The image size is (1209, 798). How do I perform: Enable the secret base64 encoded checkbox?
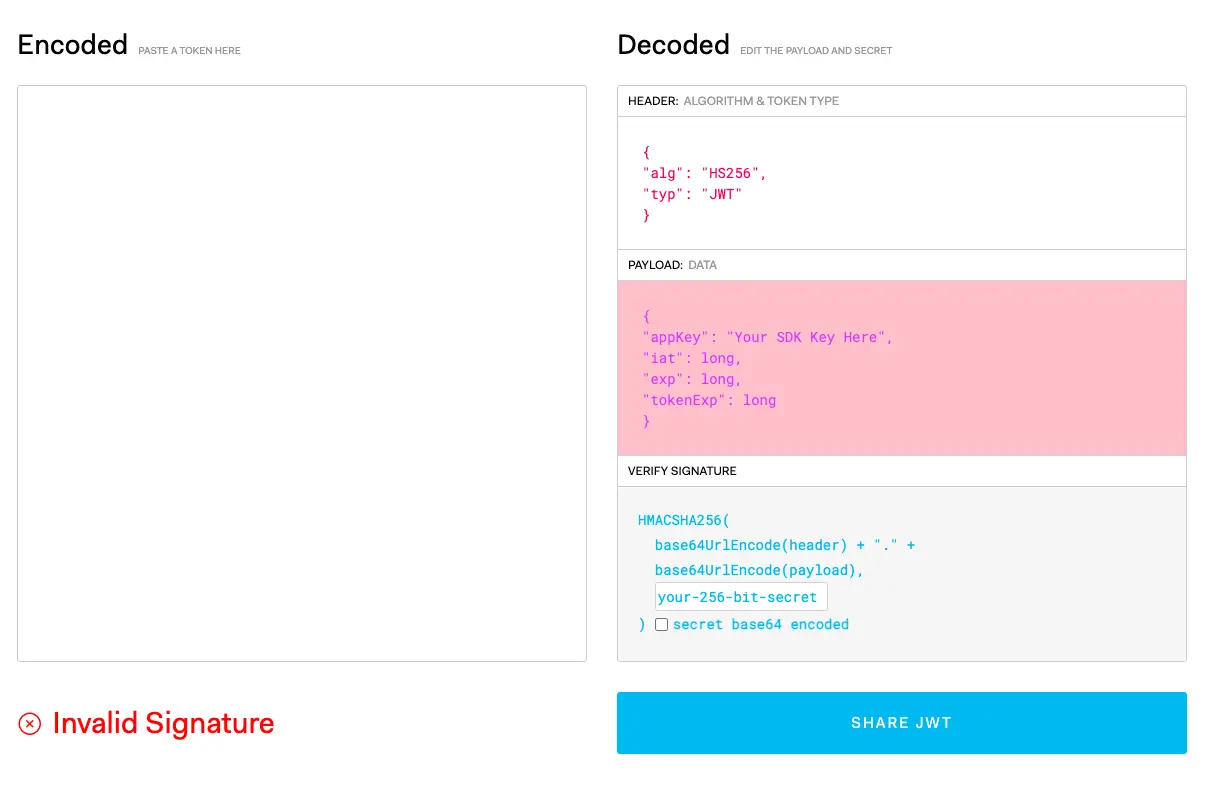pyautogui.click(x=661, y=624)
